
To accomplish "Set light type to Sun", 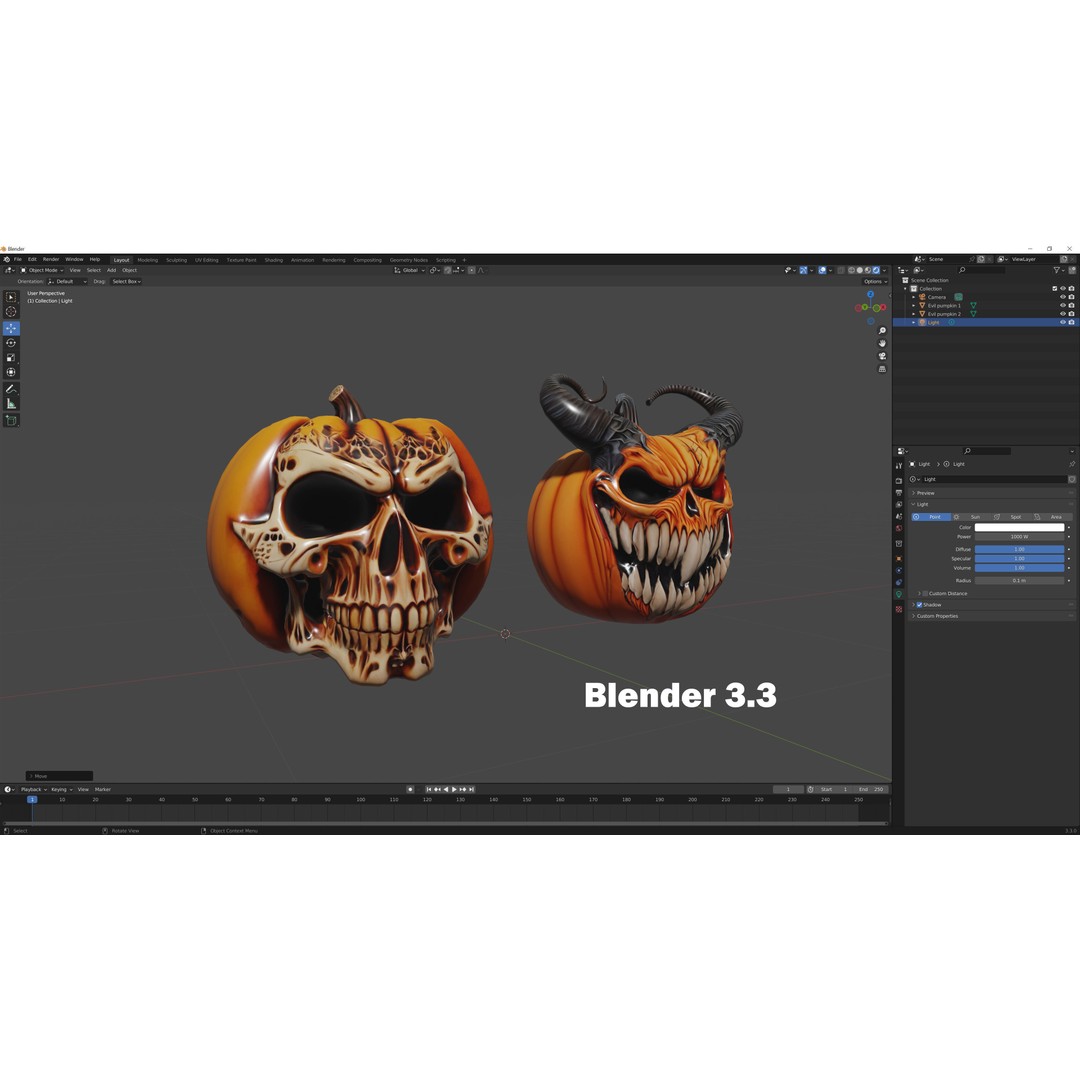I will pos(971,517).
